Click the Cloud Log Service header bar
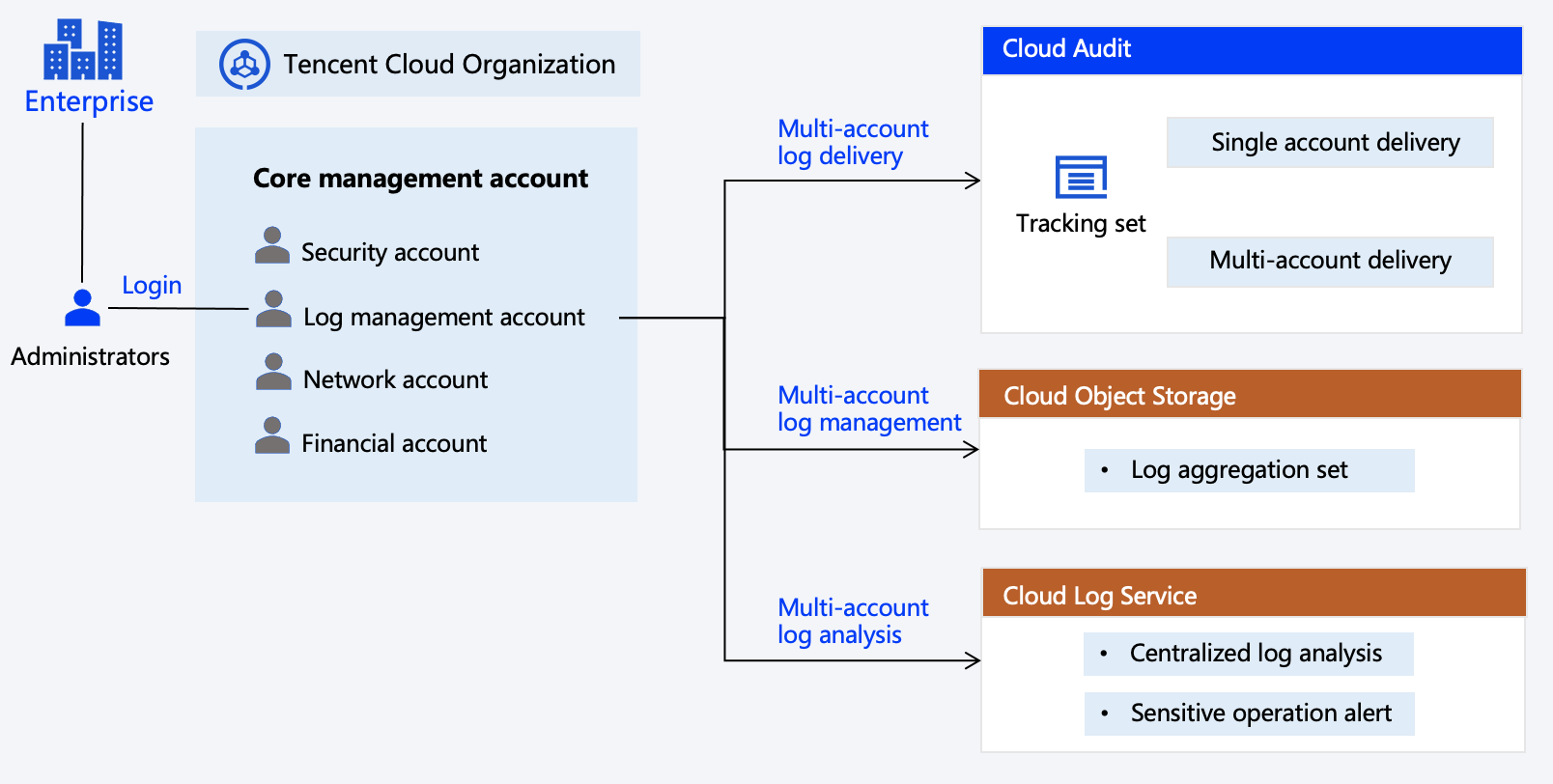 tap(1254, 594)
